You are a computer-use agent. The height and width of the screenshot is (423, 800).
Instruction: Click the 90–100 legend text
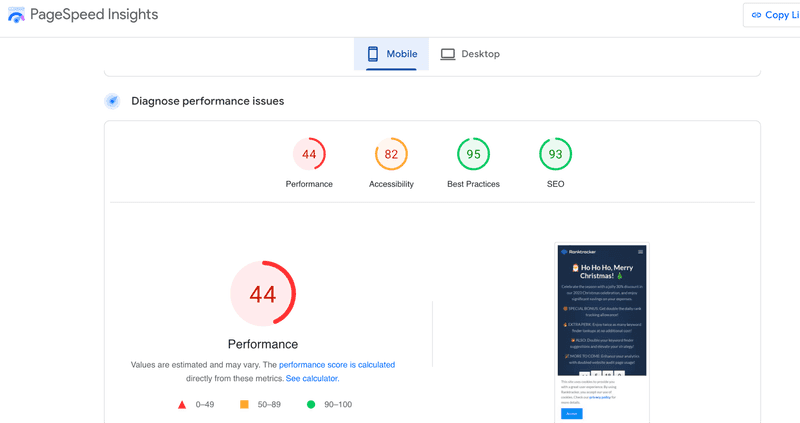pyautogui.click(x=338, y=405)
